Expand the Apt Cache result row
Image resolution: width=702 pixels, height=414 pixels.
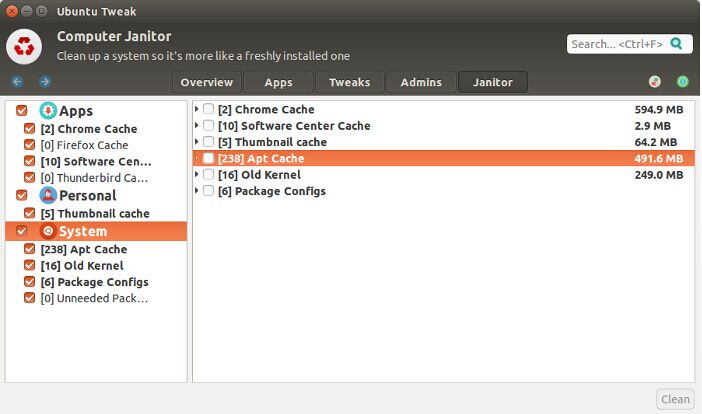[x=197, y=158]
